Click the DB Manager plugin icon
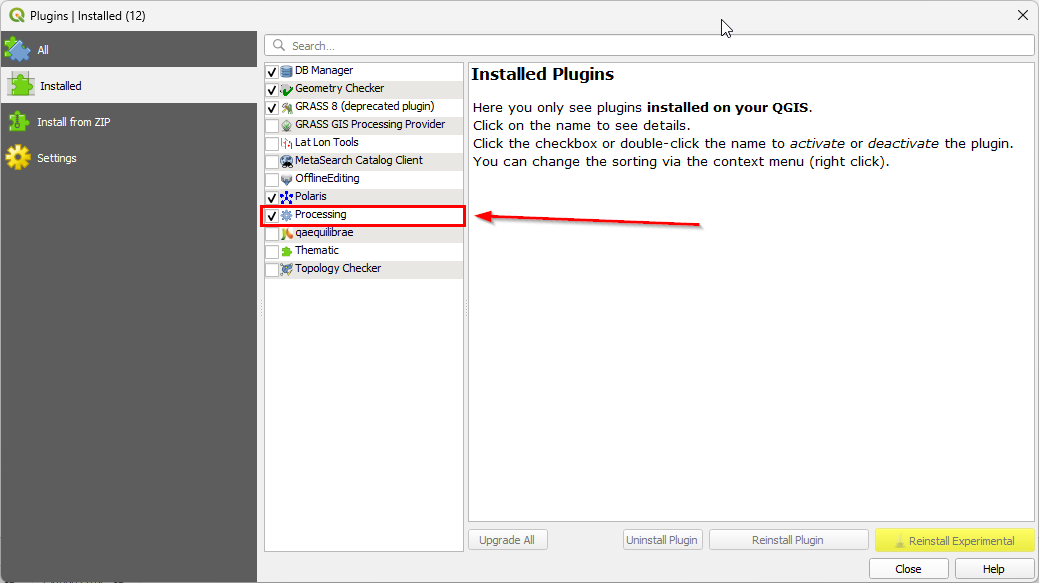The image size is (1039, 583). [x=286, y=71]
